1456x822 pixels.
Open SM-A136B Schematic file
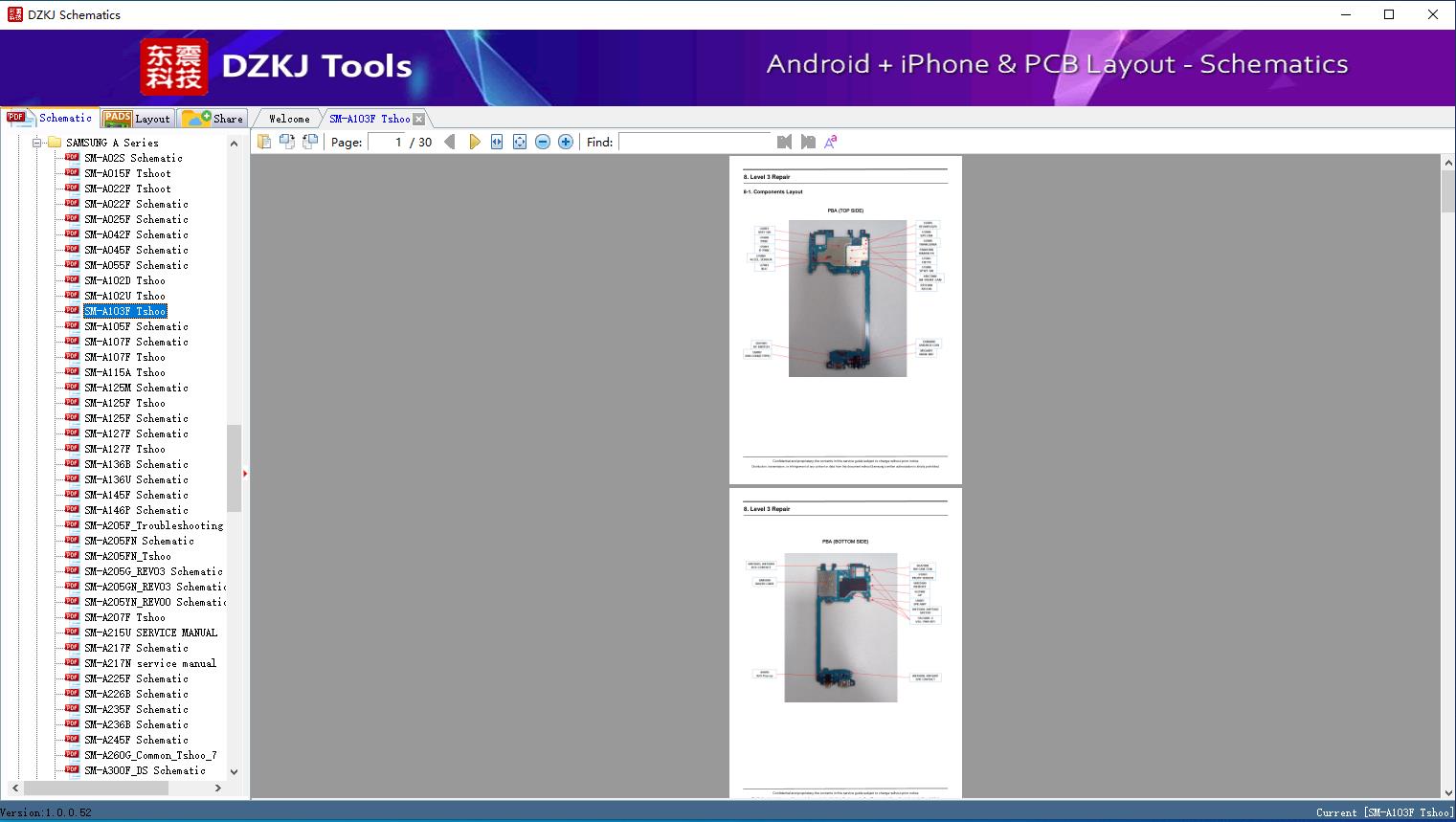[x=136, y=464]
